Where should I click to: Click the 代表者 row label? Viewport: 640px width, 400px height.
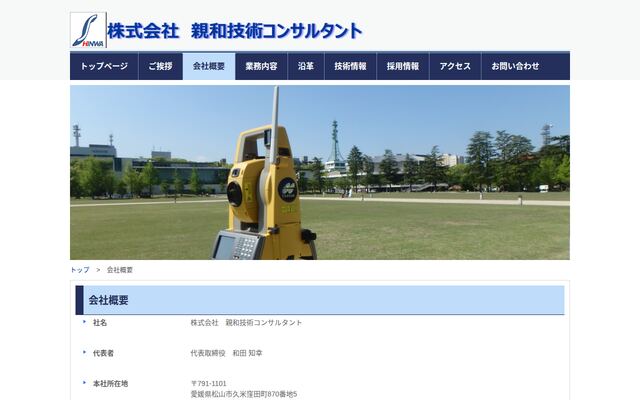103,353
